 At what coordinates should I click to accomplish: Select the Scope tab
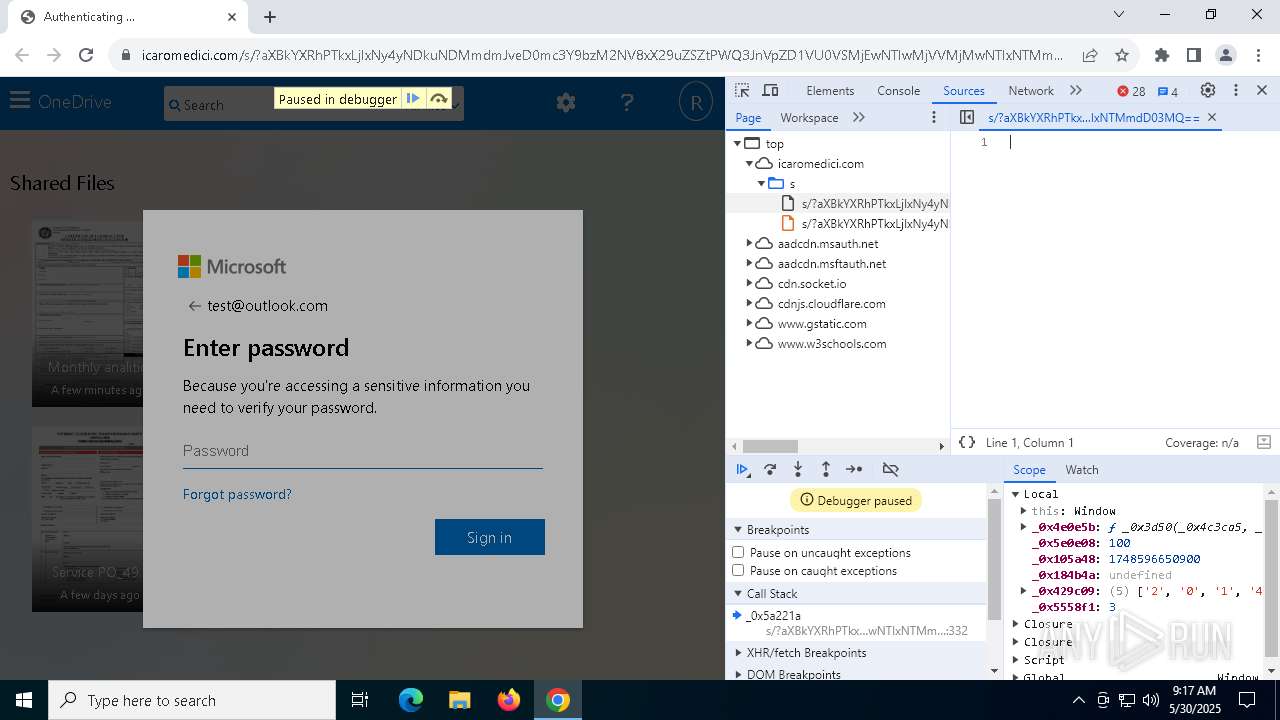click(x=1029, y=469)
